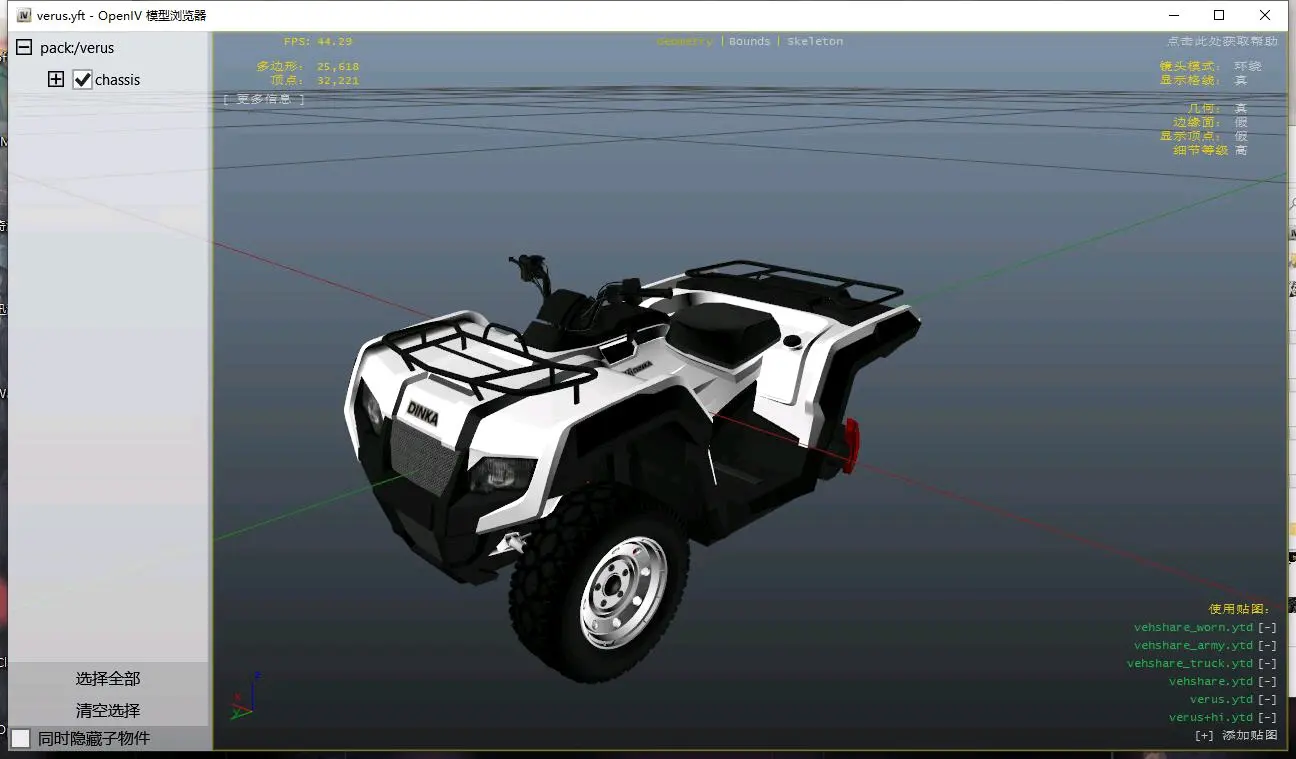
Task: Switch to the Bounds view tab
Action: pos(750,41)
